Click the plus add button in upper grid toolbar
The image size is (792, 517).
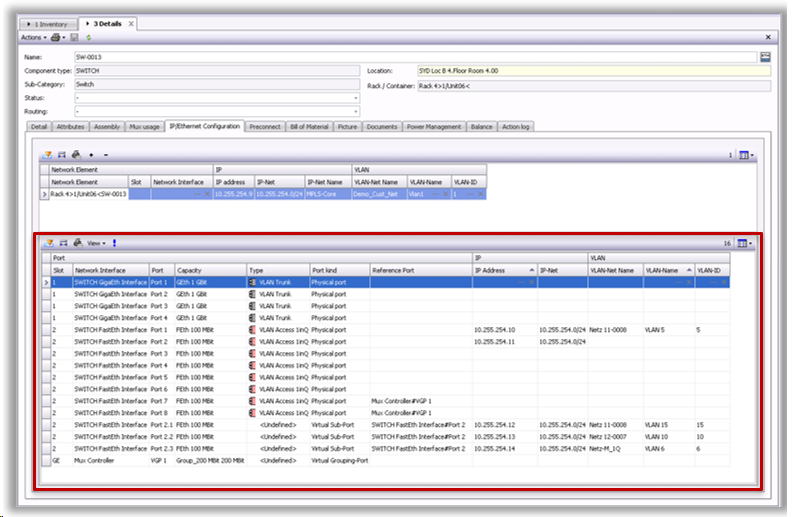tap(91, 155)
